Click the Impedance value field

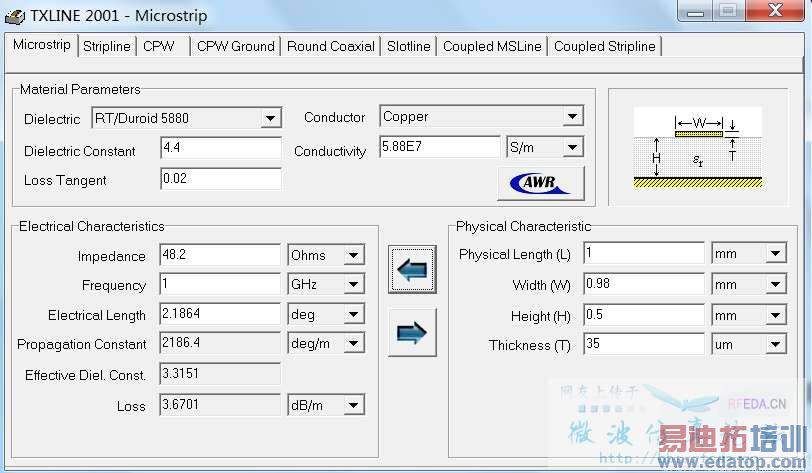(220, 255)
